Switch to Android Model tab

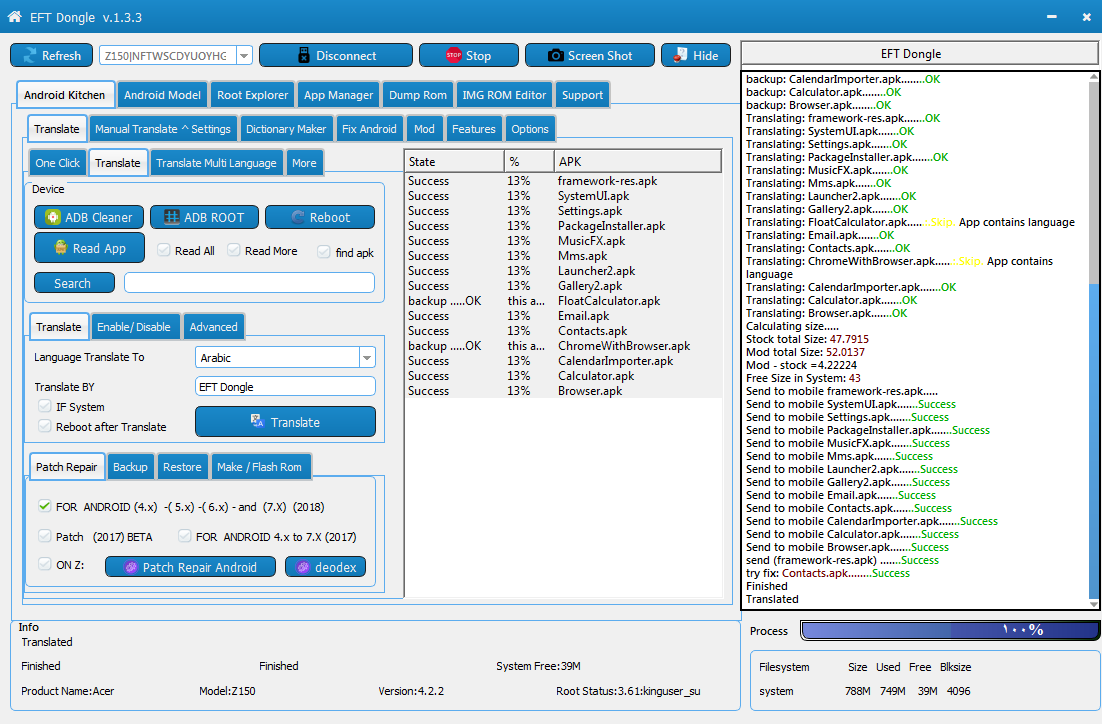pyautogui.click(x=162, y=95)
